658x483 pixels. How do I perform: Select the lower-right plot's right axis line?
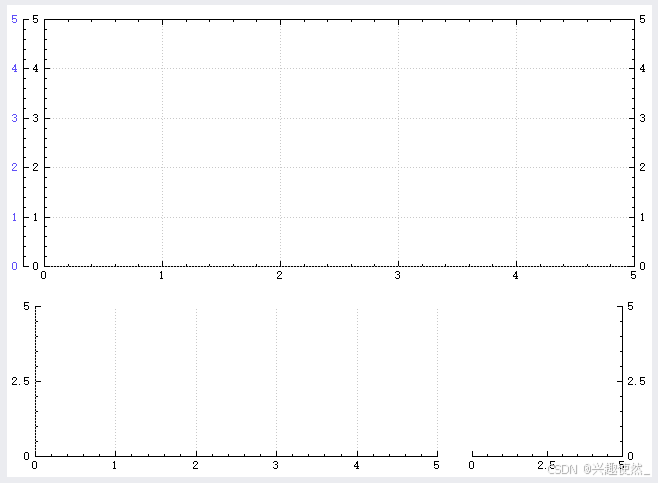622,381
